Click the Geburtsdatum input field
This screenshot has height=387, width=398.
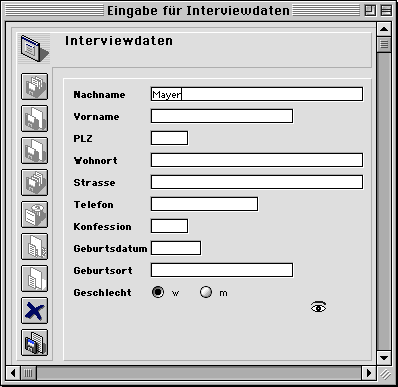[176, 248]
